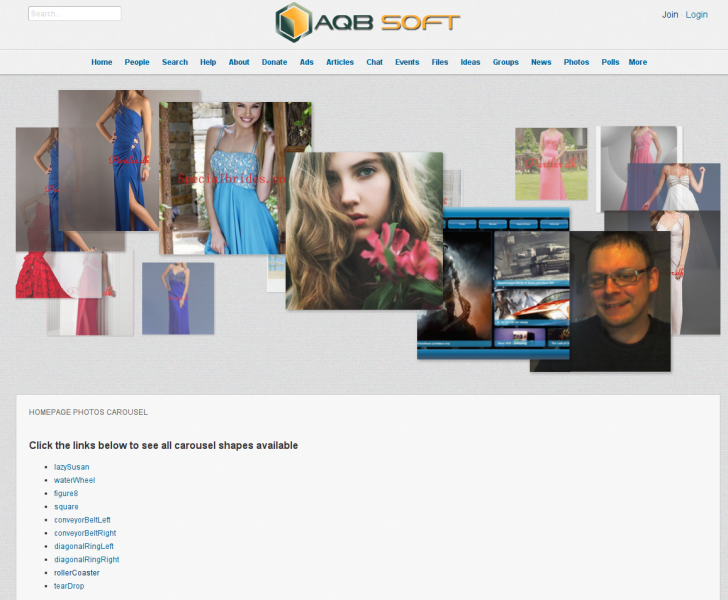Image resolution: width=728 pixels, height=600 pixels.
Task: Select the Groups menu item
Action: point(505,62)
